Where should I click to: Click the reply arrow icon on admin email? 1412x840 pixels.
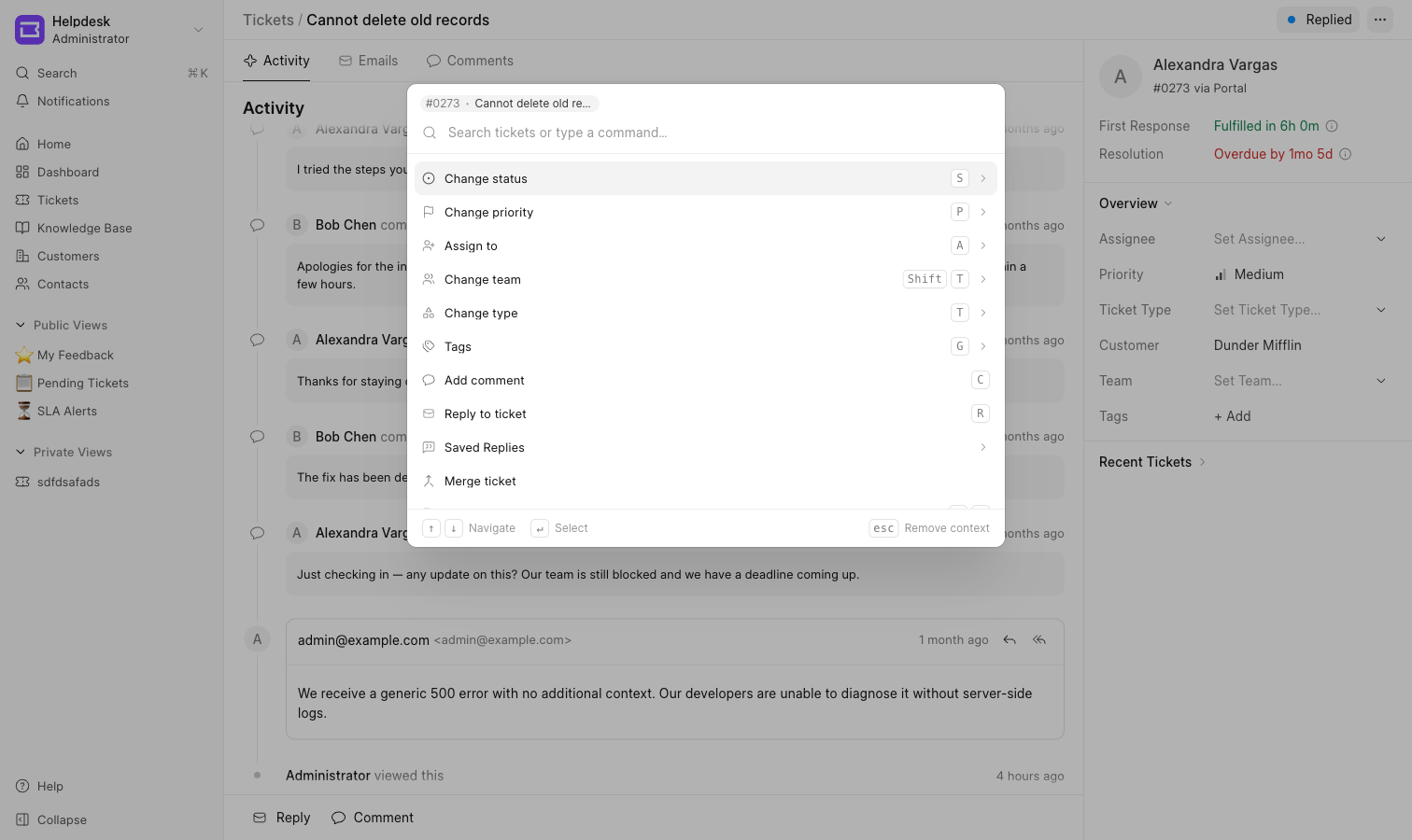coord(1010,640)
